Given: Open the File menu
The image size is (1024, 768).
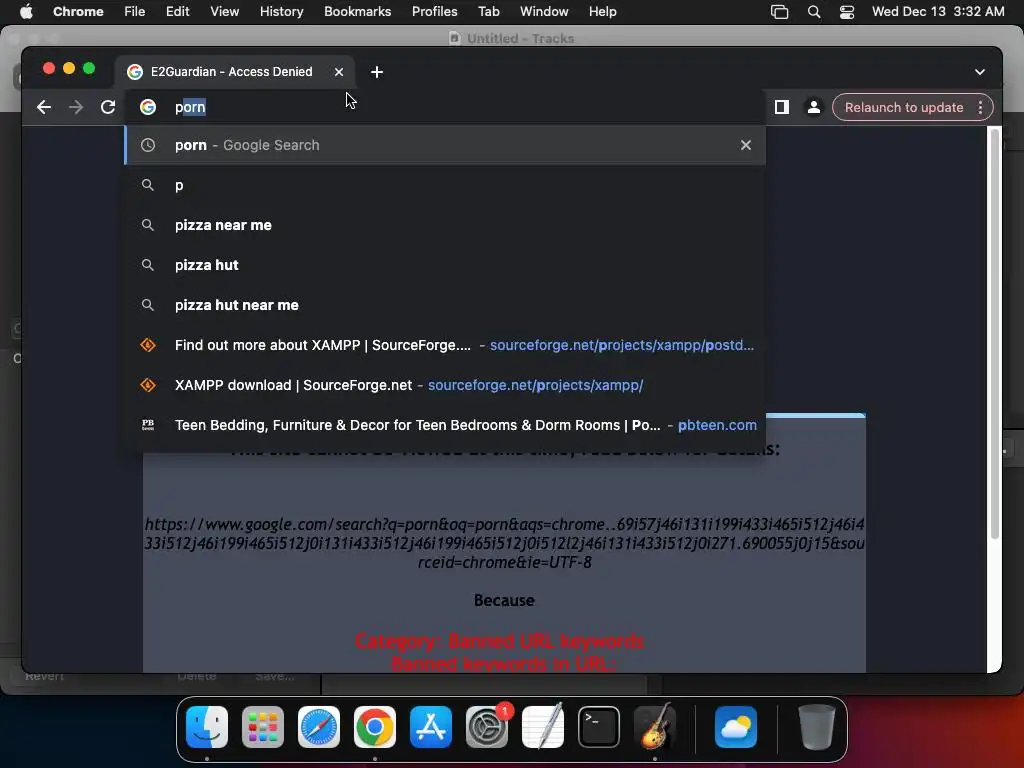Looking at the screenshot, I should click(x=135, y=12).
